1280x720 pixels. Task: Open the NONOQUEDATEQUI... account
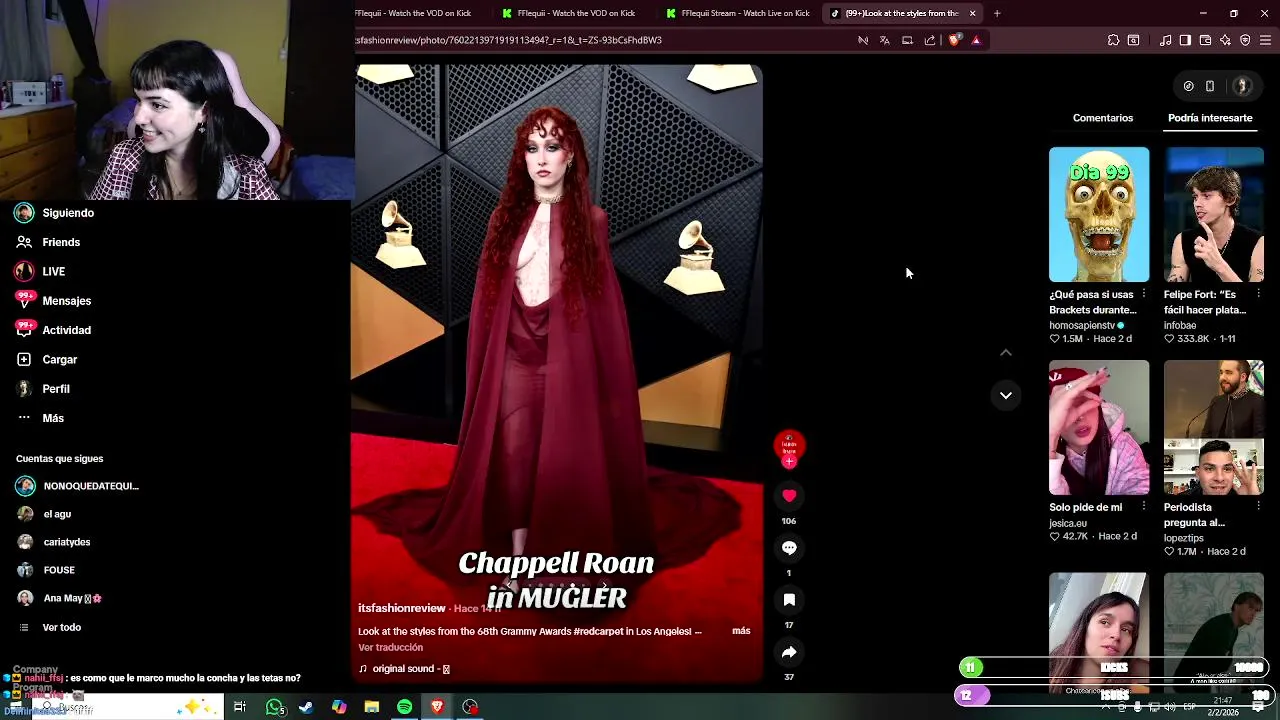click(x=78, y=486)
